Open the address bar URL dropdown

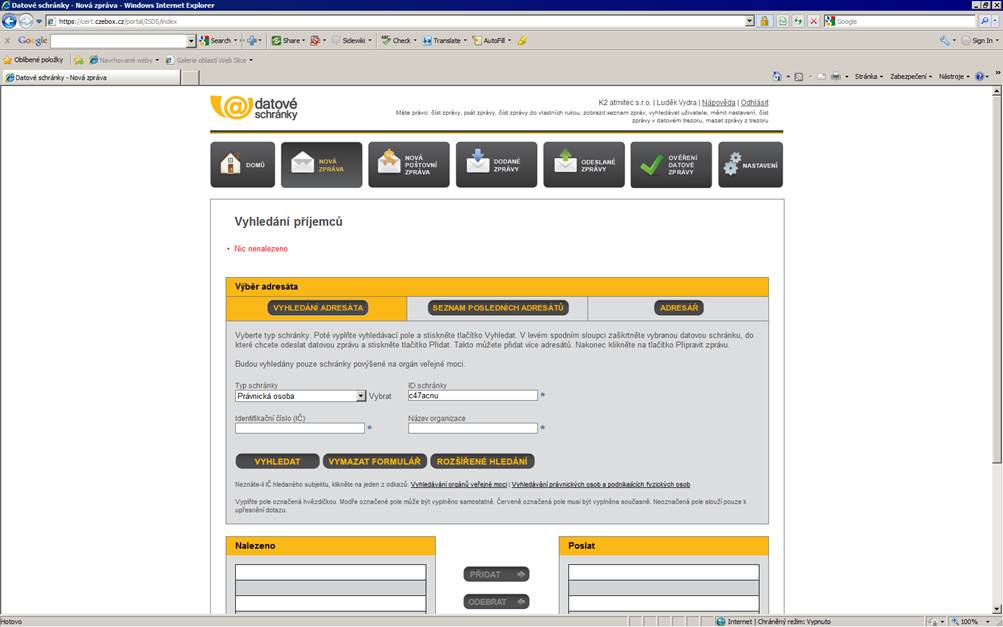tap(750, 21)
